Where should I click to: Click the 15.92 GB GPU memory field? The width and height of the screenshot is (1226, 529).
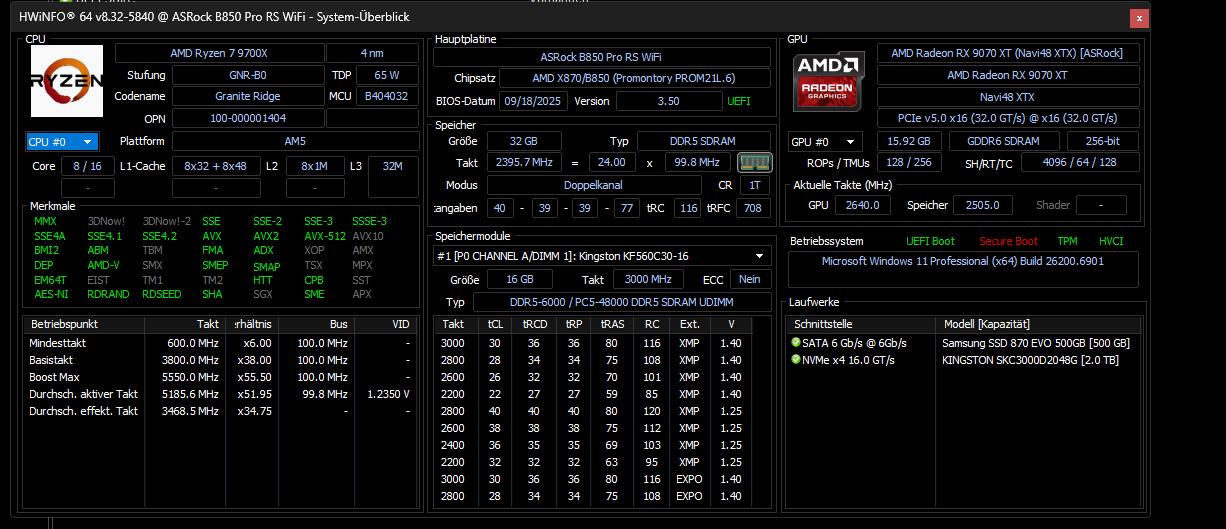tap(909, 142)
